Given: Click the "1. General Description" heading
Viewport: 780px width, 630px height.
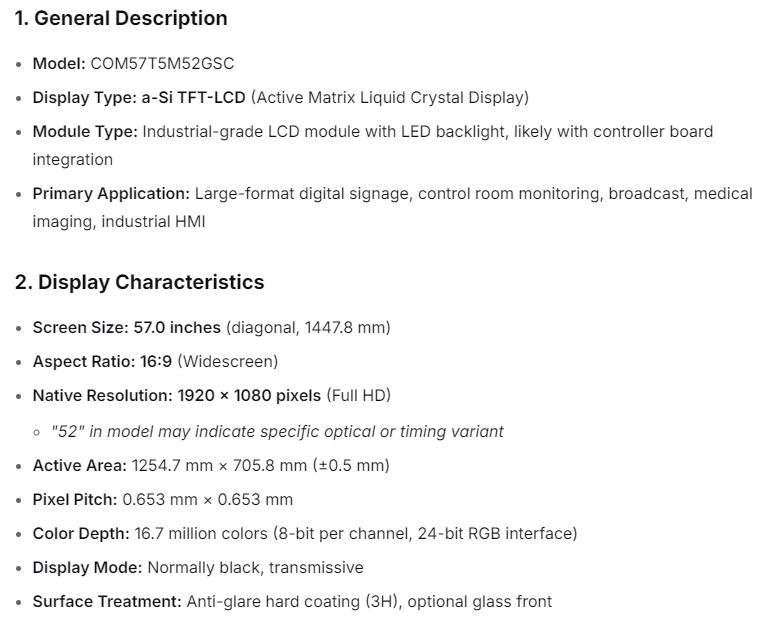Looking at the screenshot, I should pyautogui.click(x=121, y=18).
